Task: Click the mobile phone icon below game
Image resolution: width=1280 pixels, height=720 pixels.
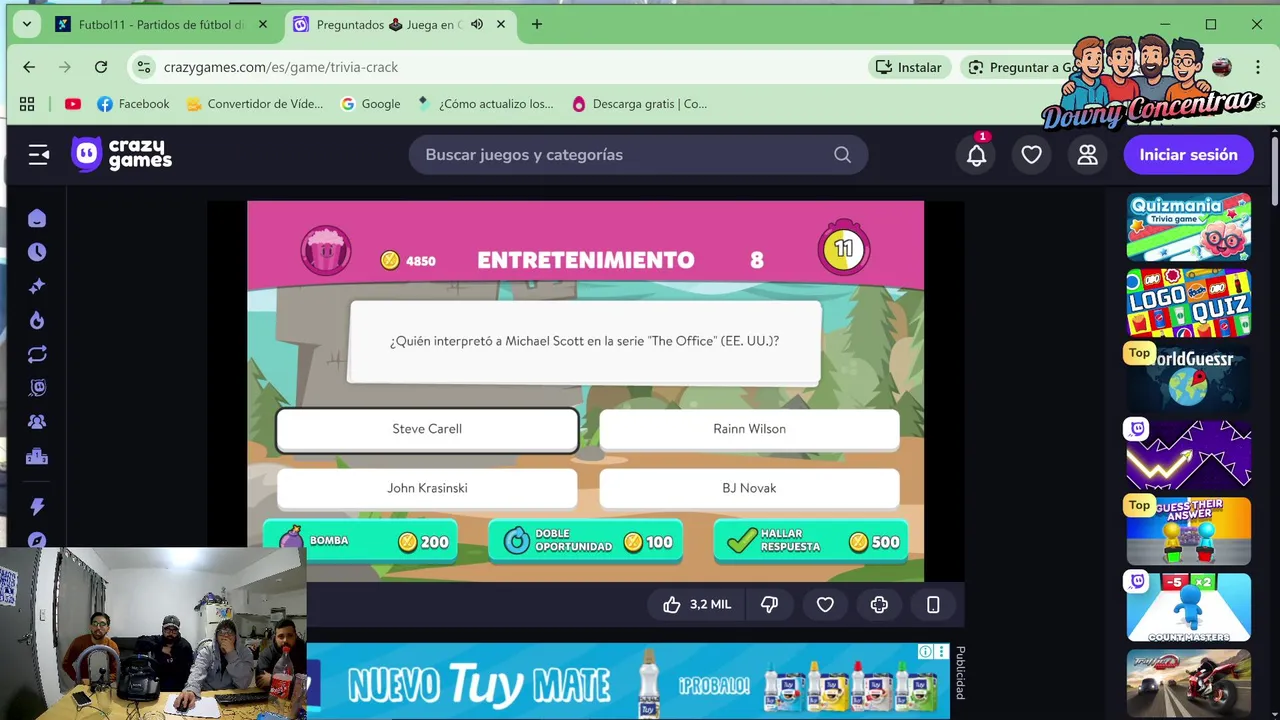Action: [x=933, y=605]
